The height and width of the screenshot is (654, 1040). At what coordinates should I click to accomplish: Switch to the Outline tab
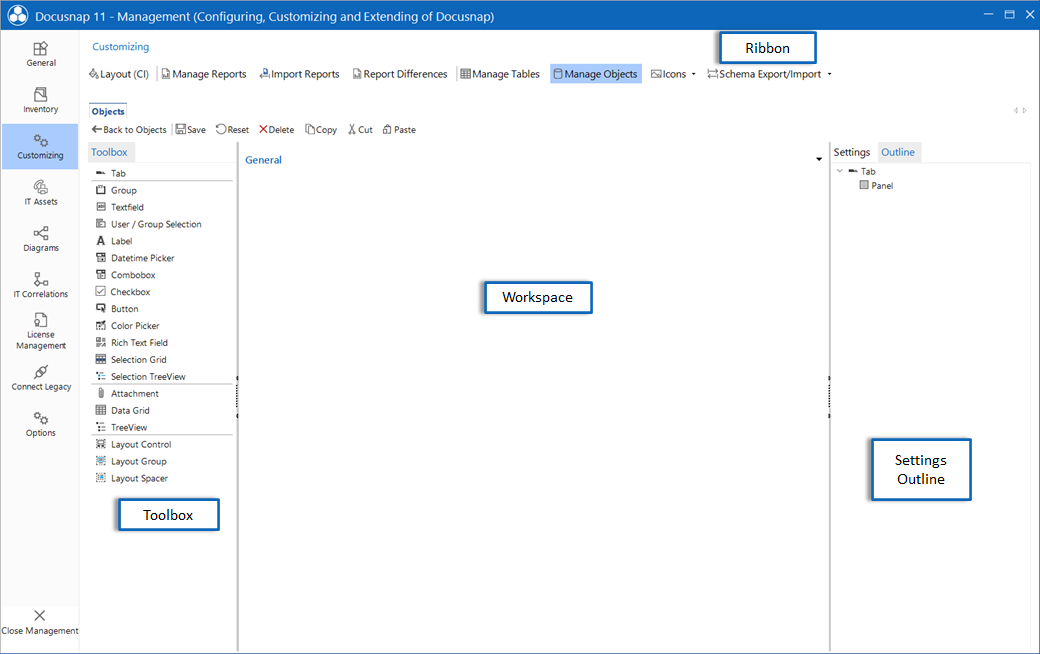point(899,151)
